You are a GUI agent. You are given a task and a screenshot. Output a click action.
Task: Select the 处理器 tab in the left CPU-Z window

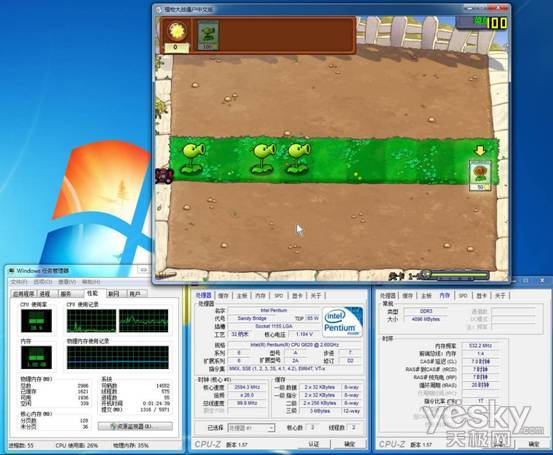pos(203,296)
